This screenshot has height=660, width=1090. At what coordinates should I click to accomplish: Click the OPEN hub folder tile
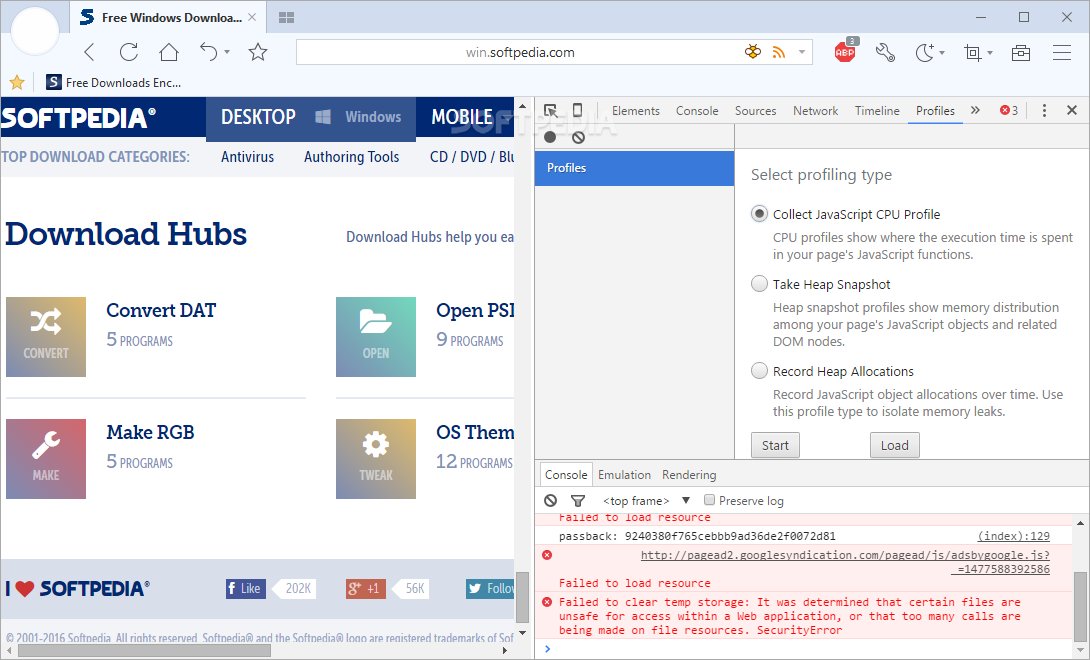click(376, 337)
